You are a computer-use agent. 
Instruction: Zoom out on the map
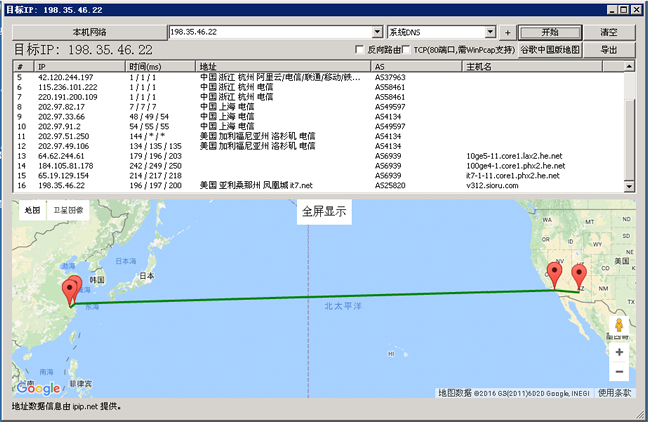coord(619,372)
